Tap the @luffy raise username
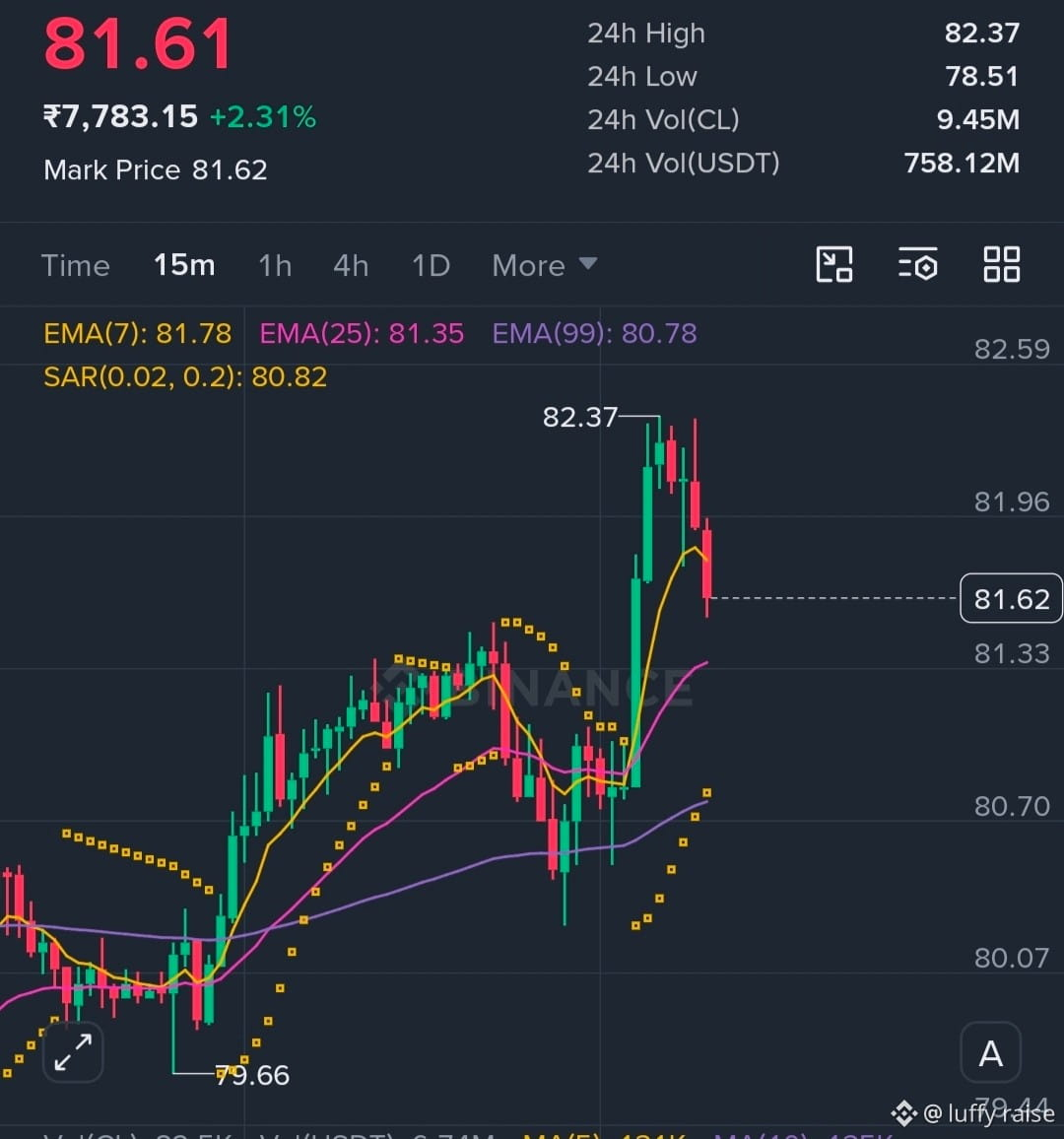 988,1112
